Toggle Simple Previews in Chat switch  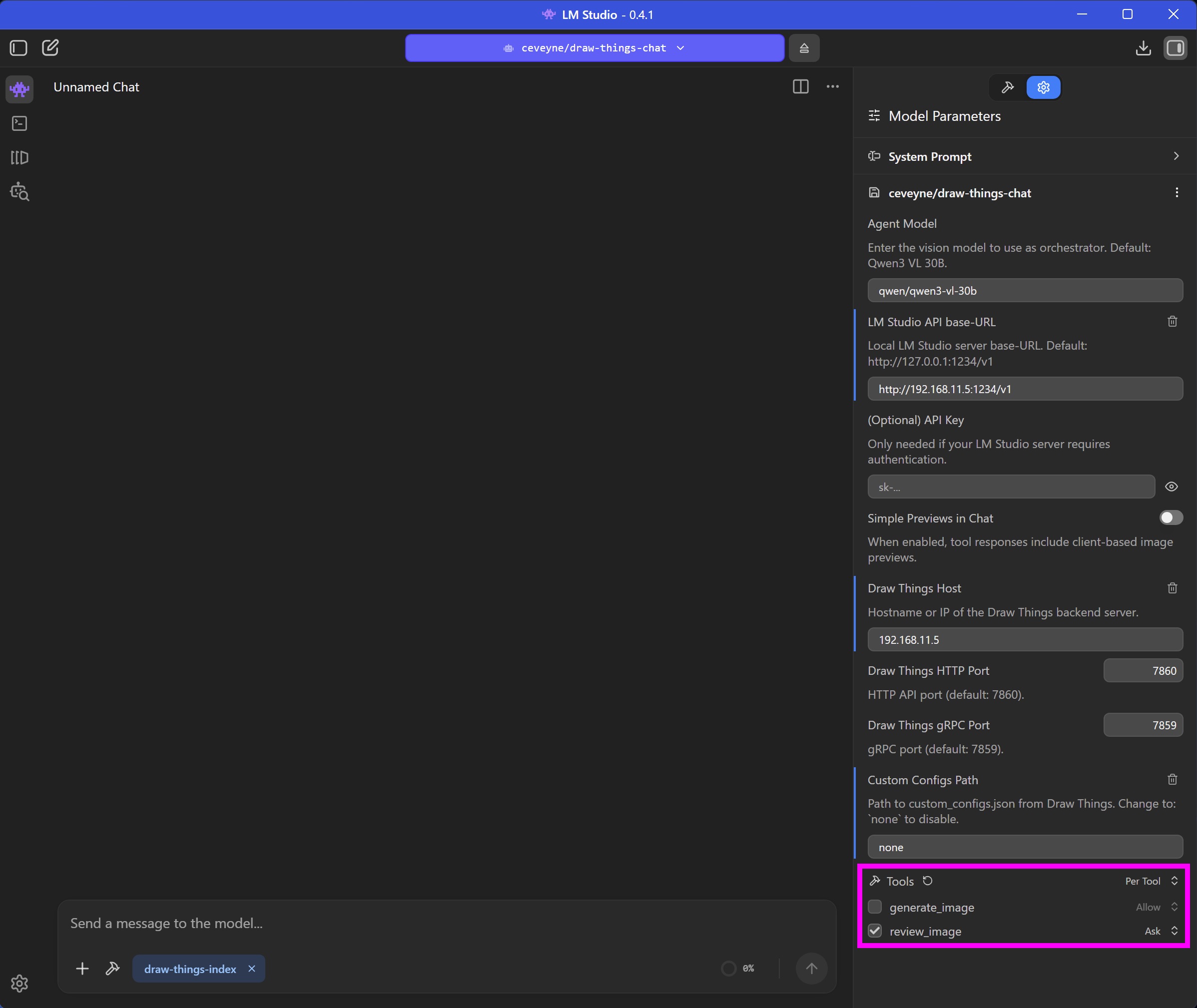(1171, 517)
